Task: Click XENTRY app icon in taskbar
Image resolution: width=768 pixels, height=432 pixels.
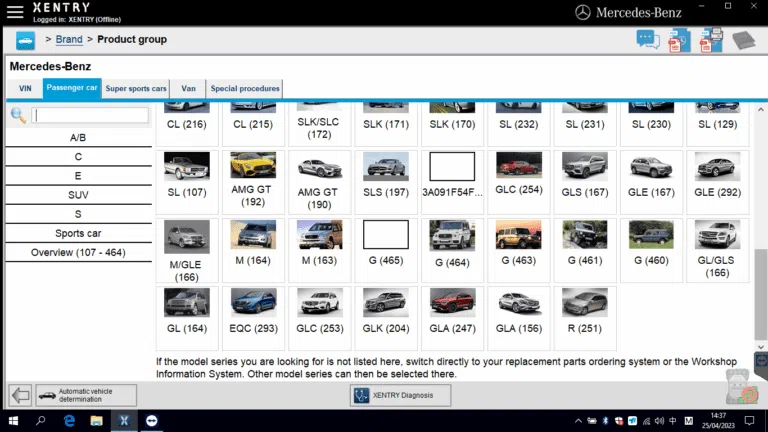Action: tap(124, 421)
